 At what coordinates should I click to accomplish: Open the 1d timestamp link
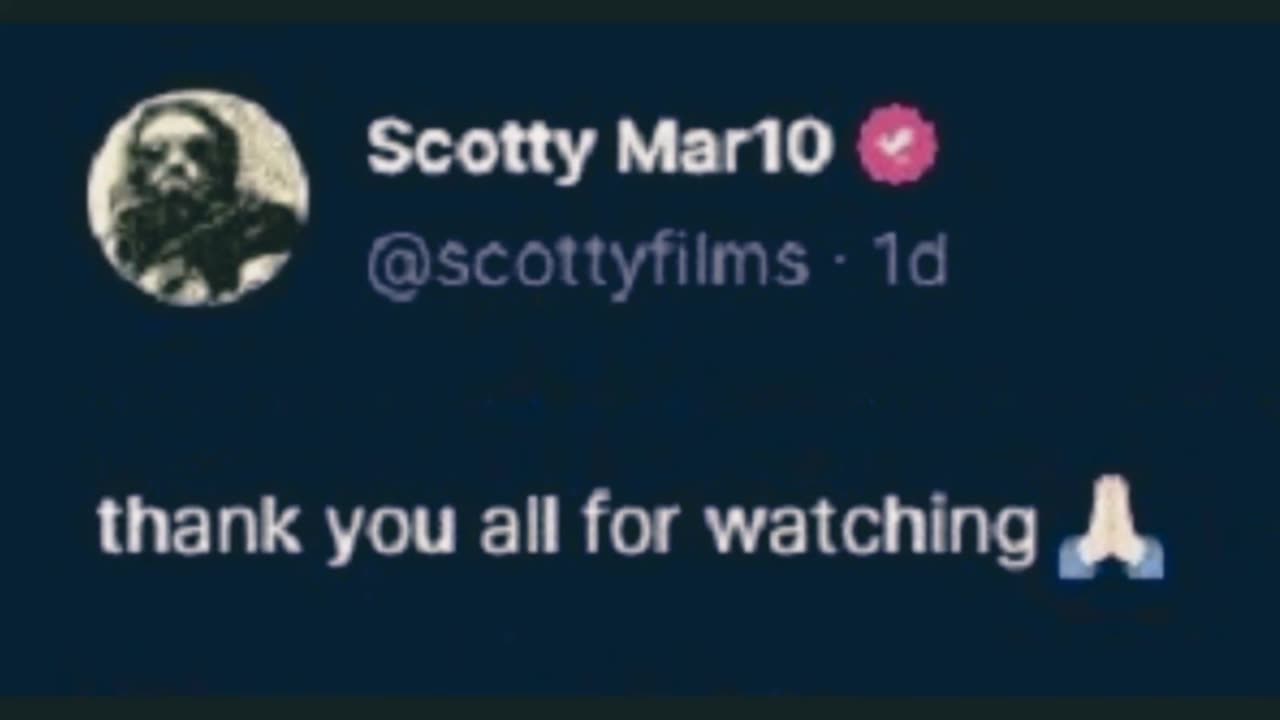[x=908, y=261]
